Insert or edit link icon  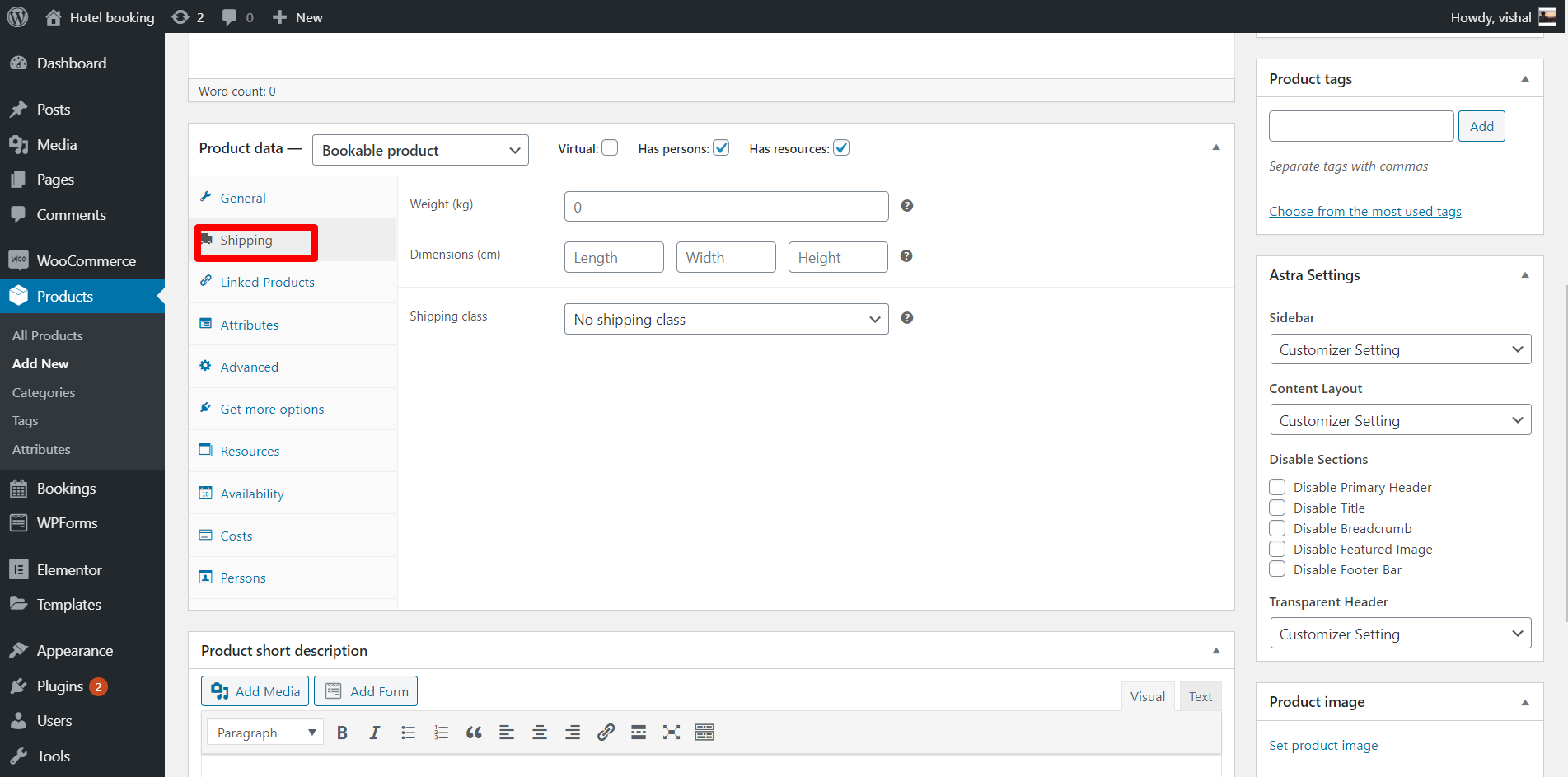click(606, 733)
